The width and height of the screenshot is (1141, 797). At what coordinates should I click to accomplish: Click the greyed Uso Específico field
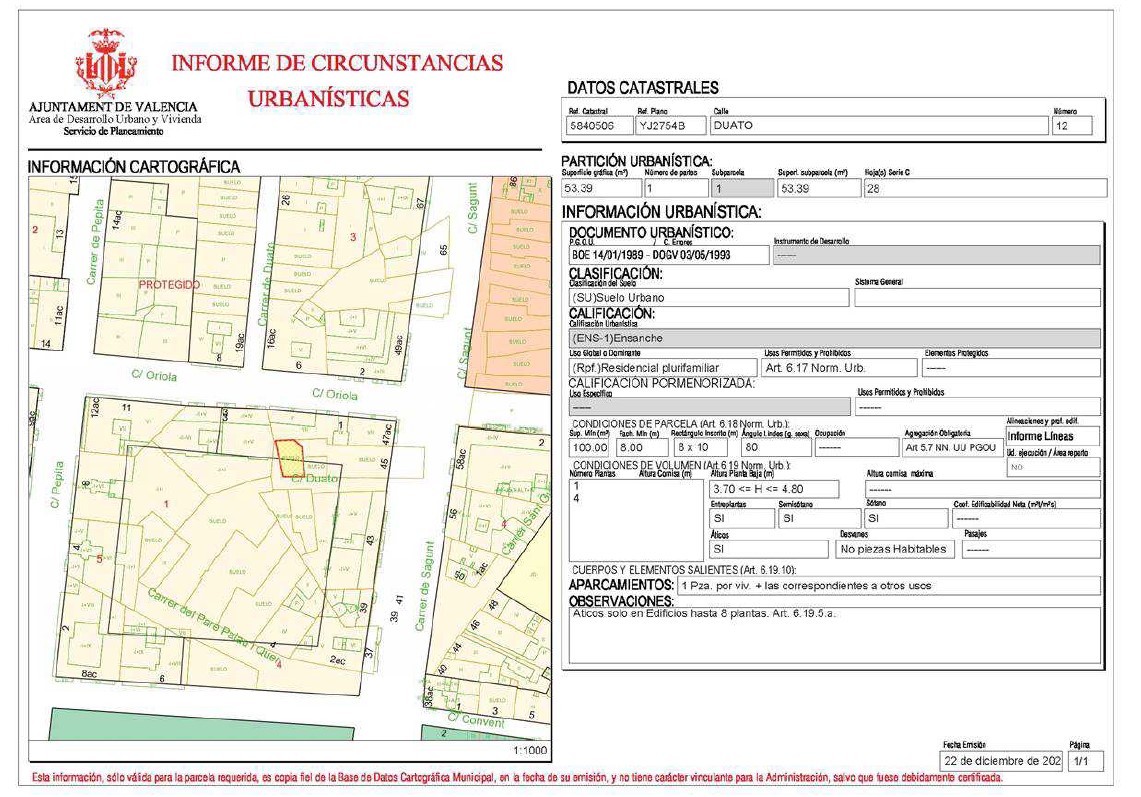coord(709,406)
